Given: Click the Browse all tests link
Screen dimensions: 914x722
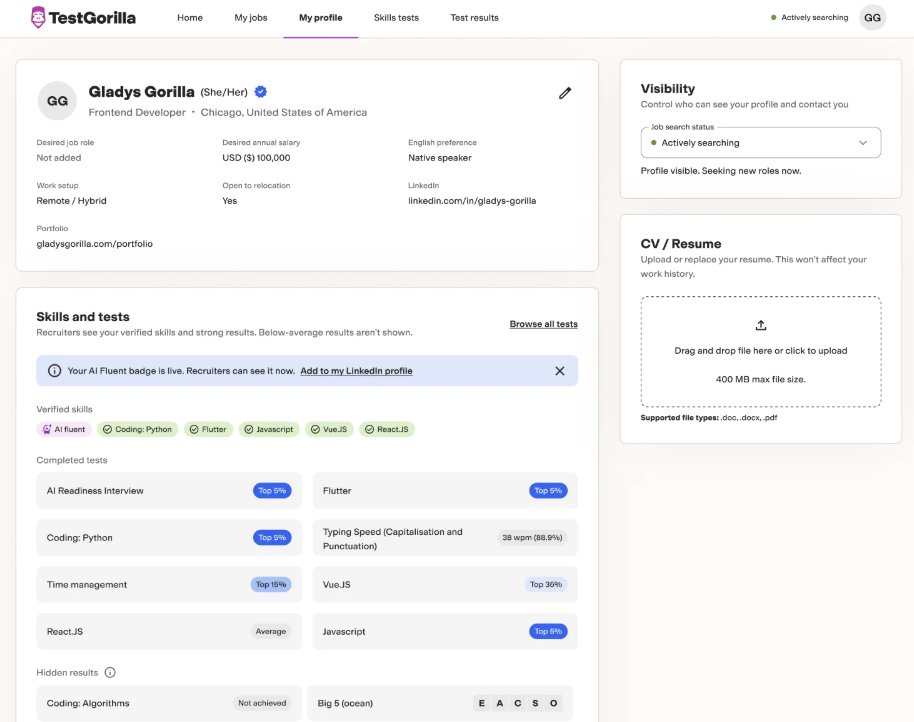Looking at the screenshot, I should tap(543, 324).
